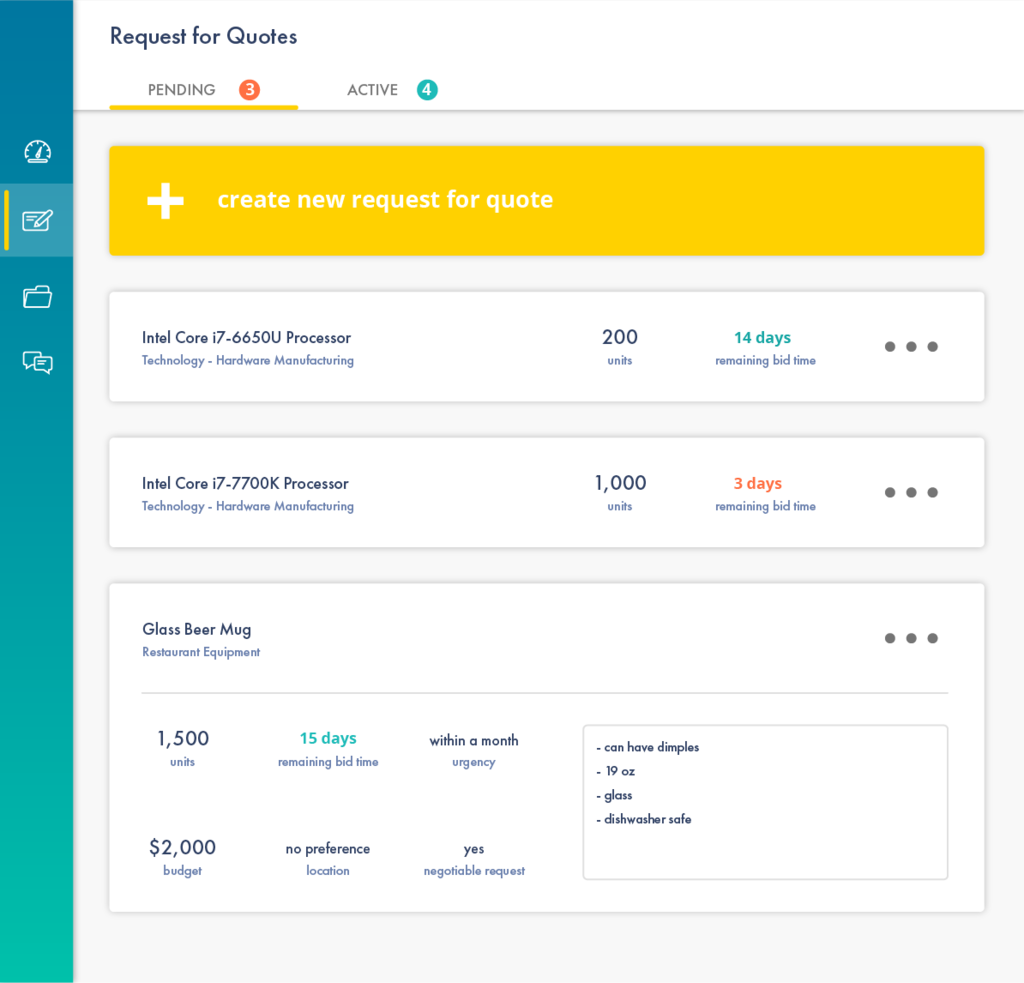1024x983 pixels.
Task: Open more options for i7-7700K Processor
Action: point(911,492)
